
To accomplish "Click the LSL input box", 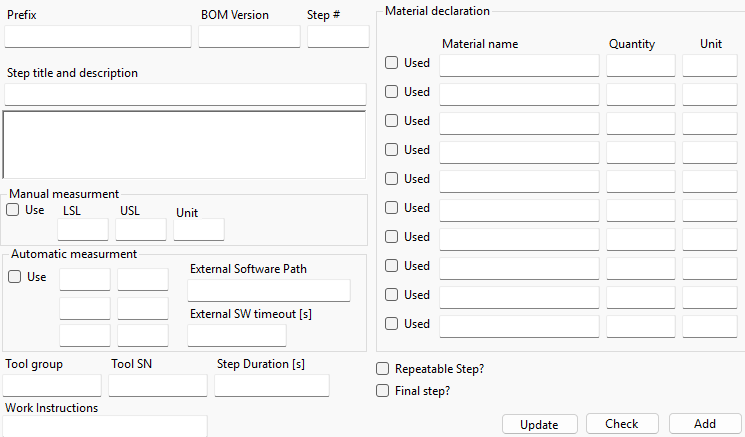I will pyautogui.click(x=83, y=229).
